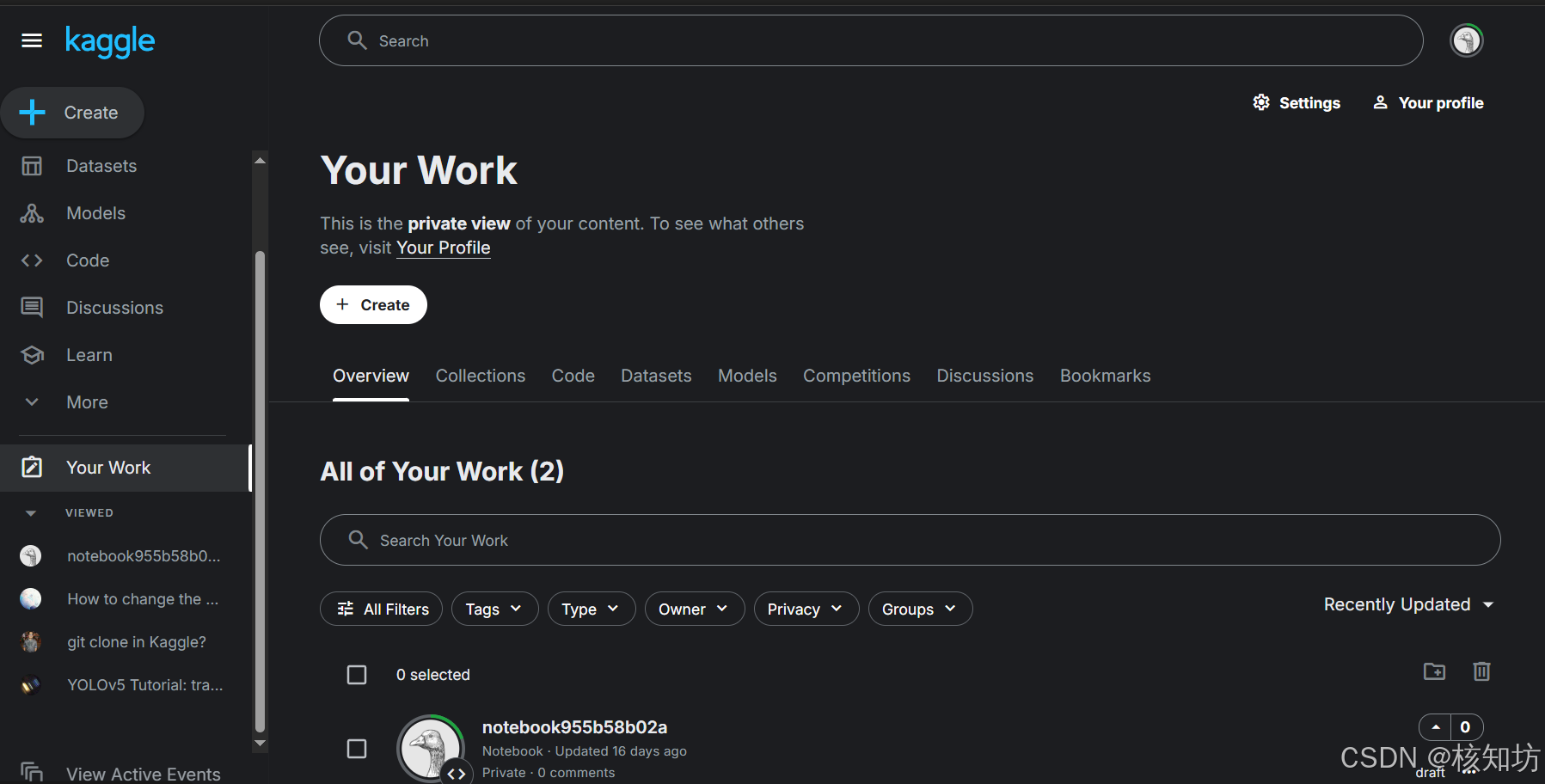Open How to change the ... viewed item

[x=143, y=599]
